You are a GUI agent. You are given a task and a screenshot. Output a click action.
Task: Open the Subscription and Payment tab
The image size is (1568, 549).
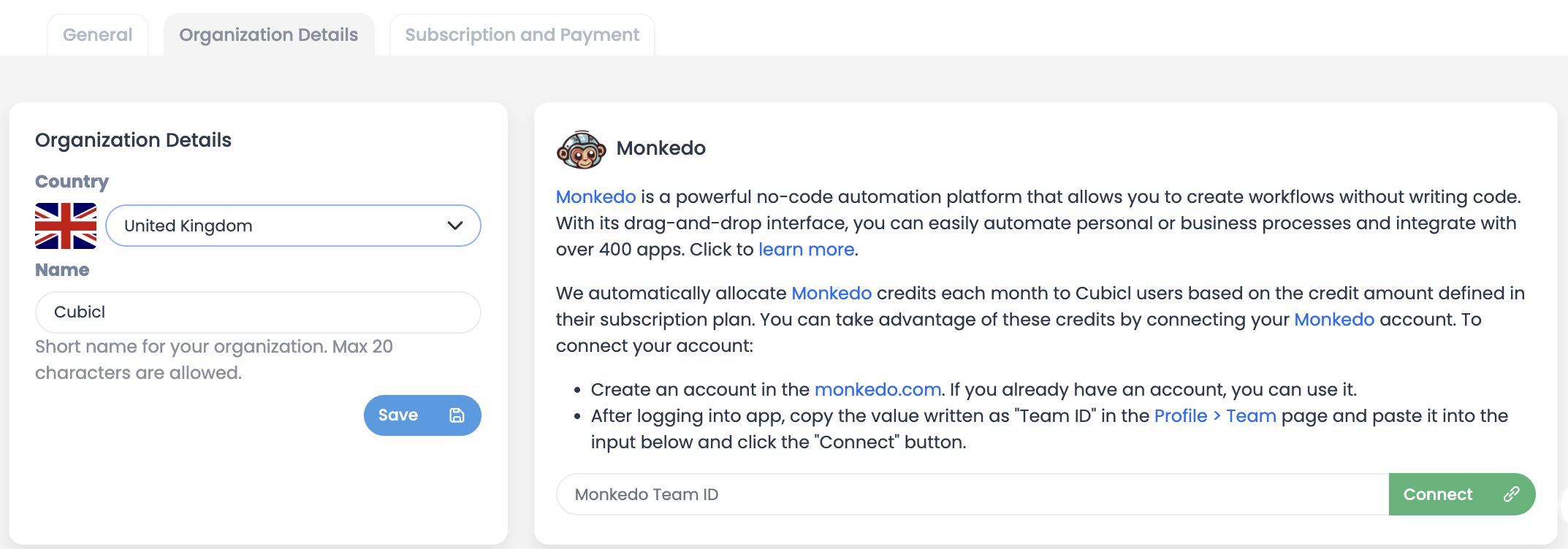522,35
